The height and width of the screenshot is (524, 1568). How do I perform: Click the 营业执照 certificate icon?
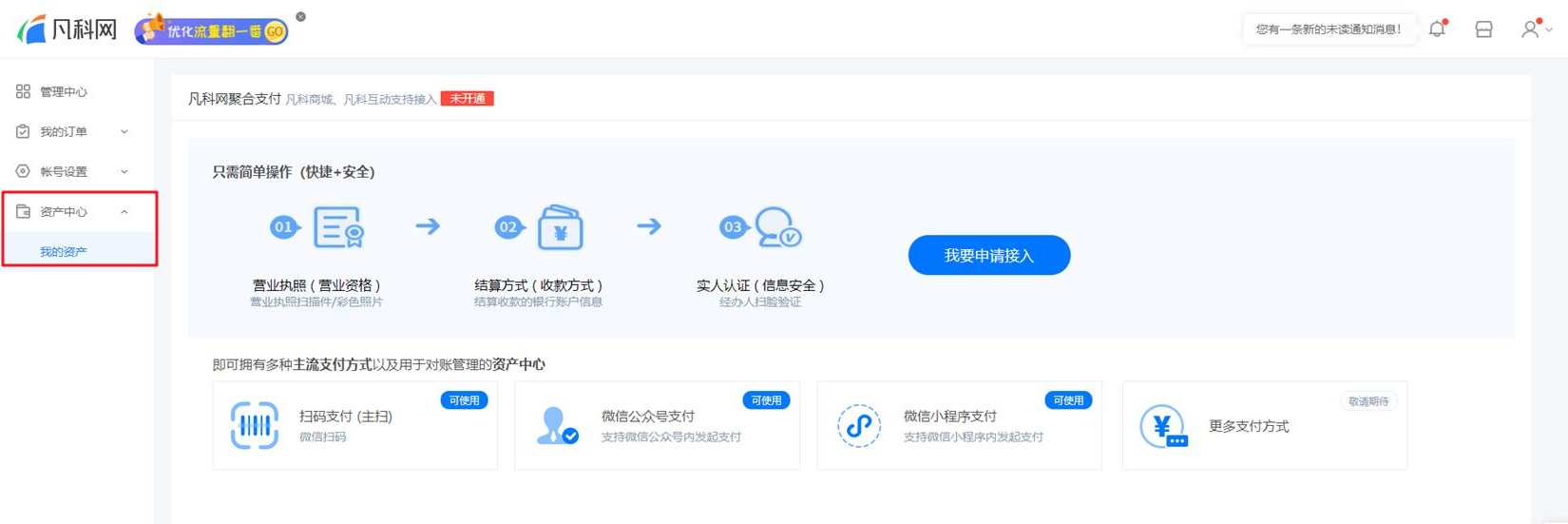[339, 227]
